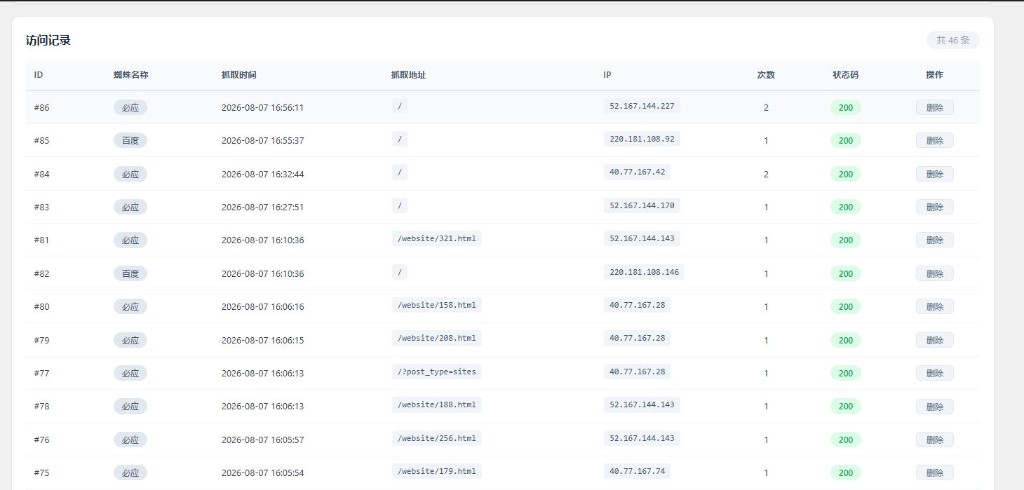Click the 200 status badge in row #77
1024x490 pixels.
coord(845,373)
